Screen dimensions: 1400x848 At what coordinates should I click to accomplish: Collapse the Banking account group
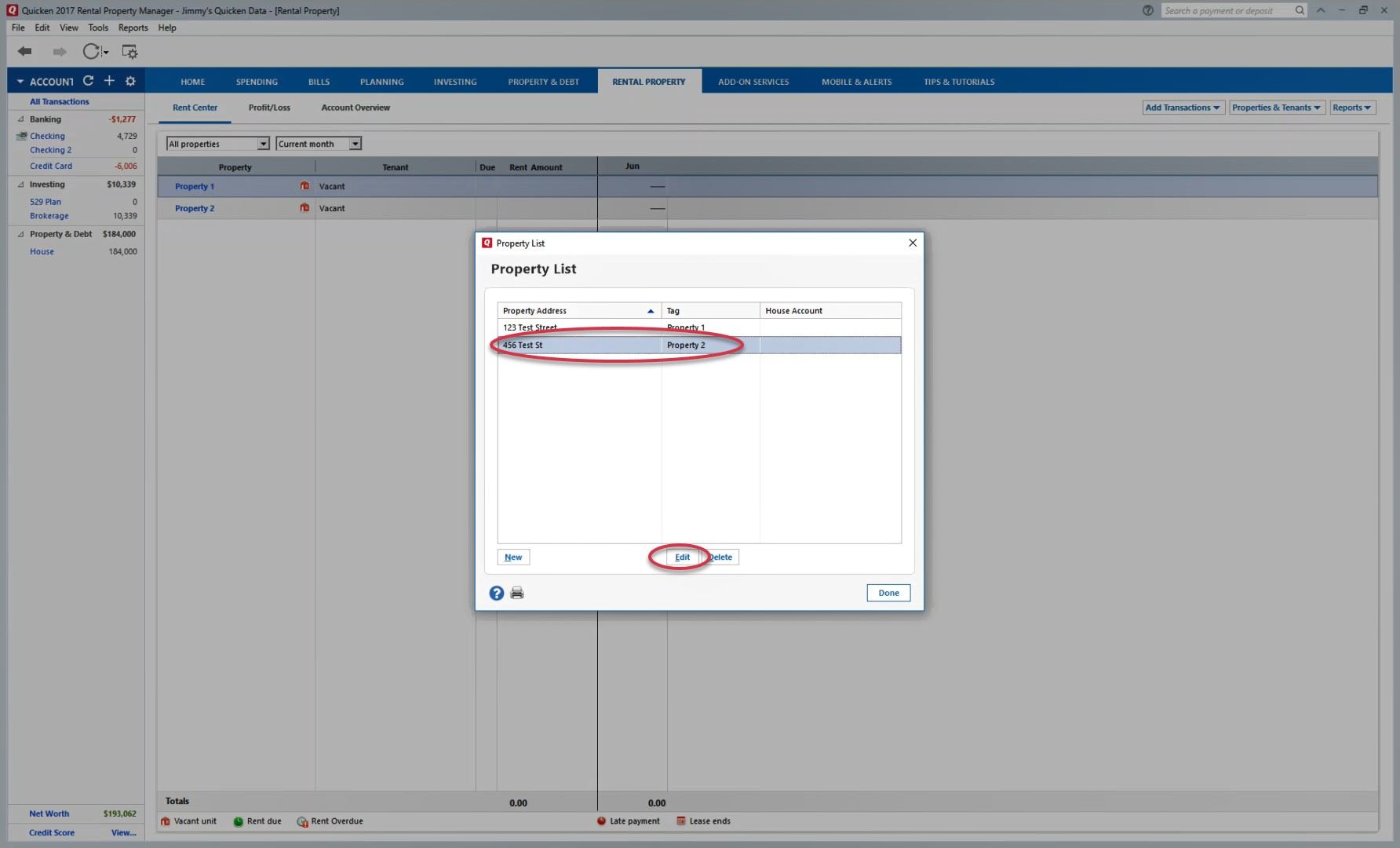pos(21,119)
